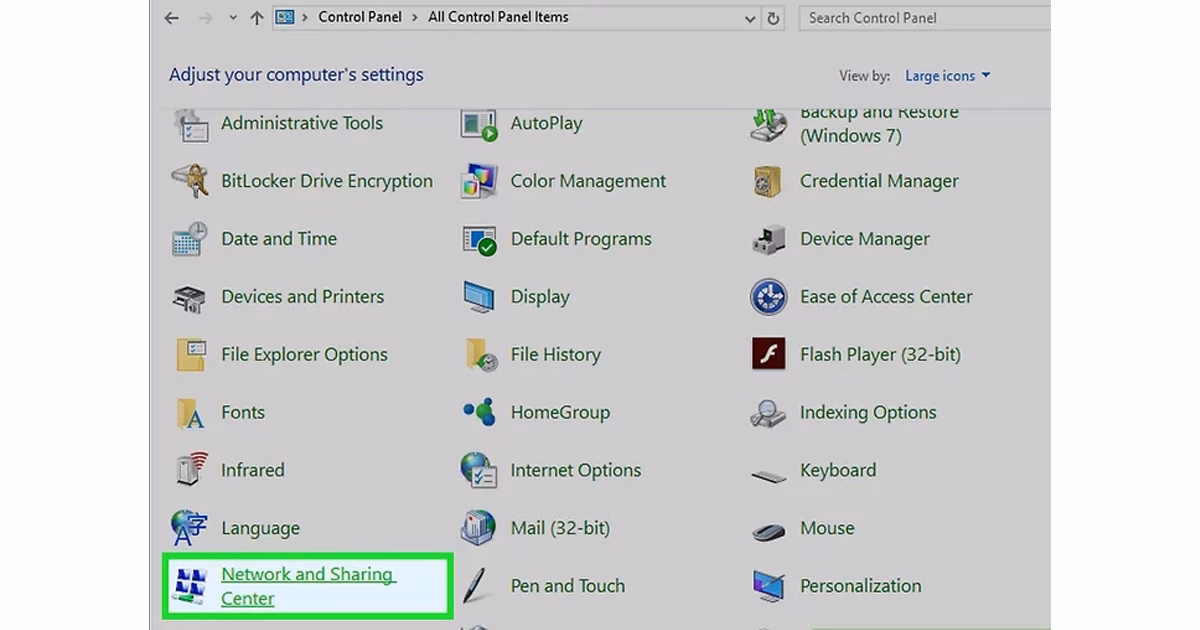
Task: Click the Credential Manager safe icon
Action: [768, 182]
